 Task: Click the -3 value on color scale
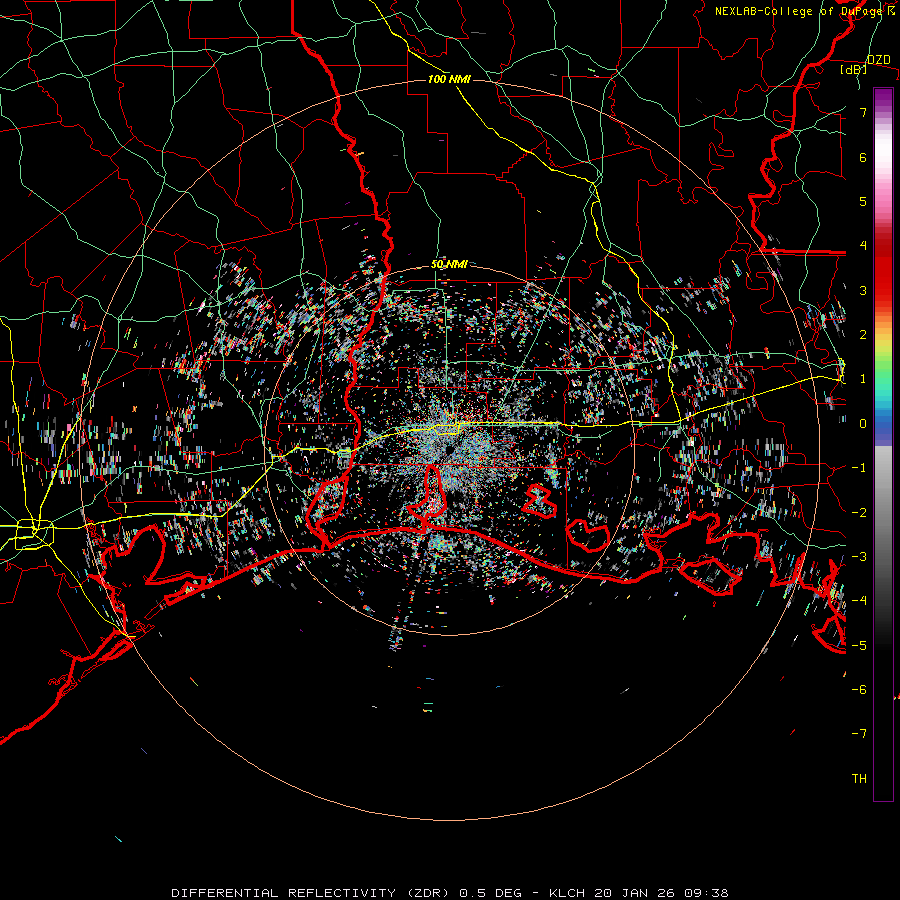pyautogui.click(x=859, y=557)
